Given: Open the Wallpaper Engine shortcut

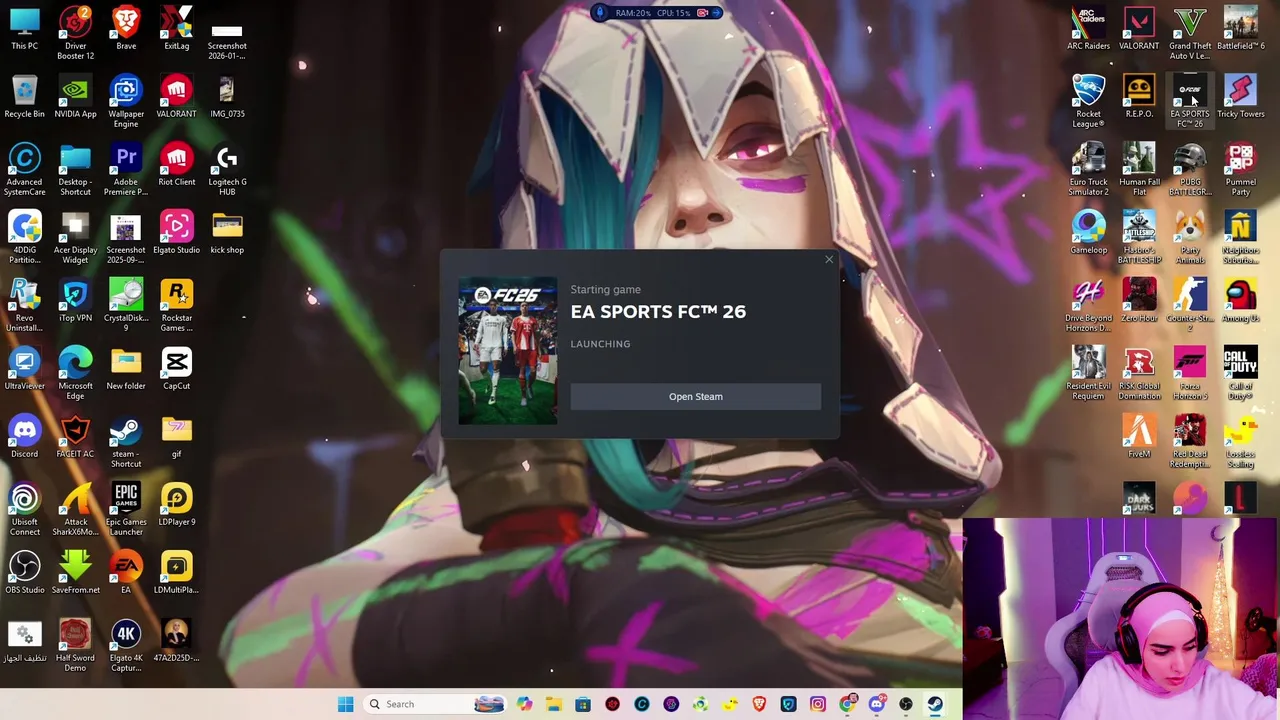Looking at the screenshot, I should click(126, 101).
